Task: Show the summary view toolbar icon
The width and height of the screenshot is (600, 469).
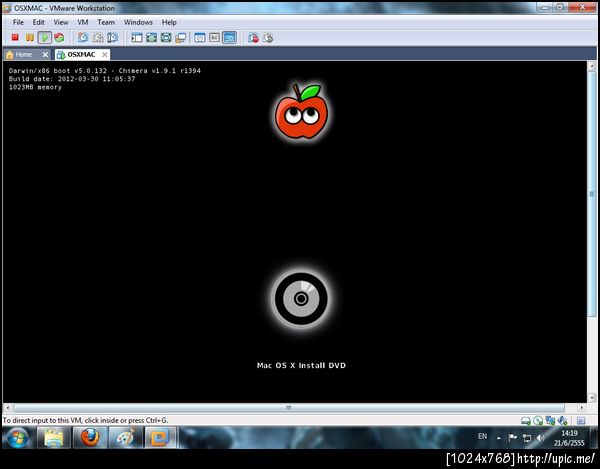Action: click(199, 37)
